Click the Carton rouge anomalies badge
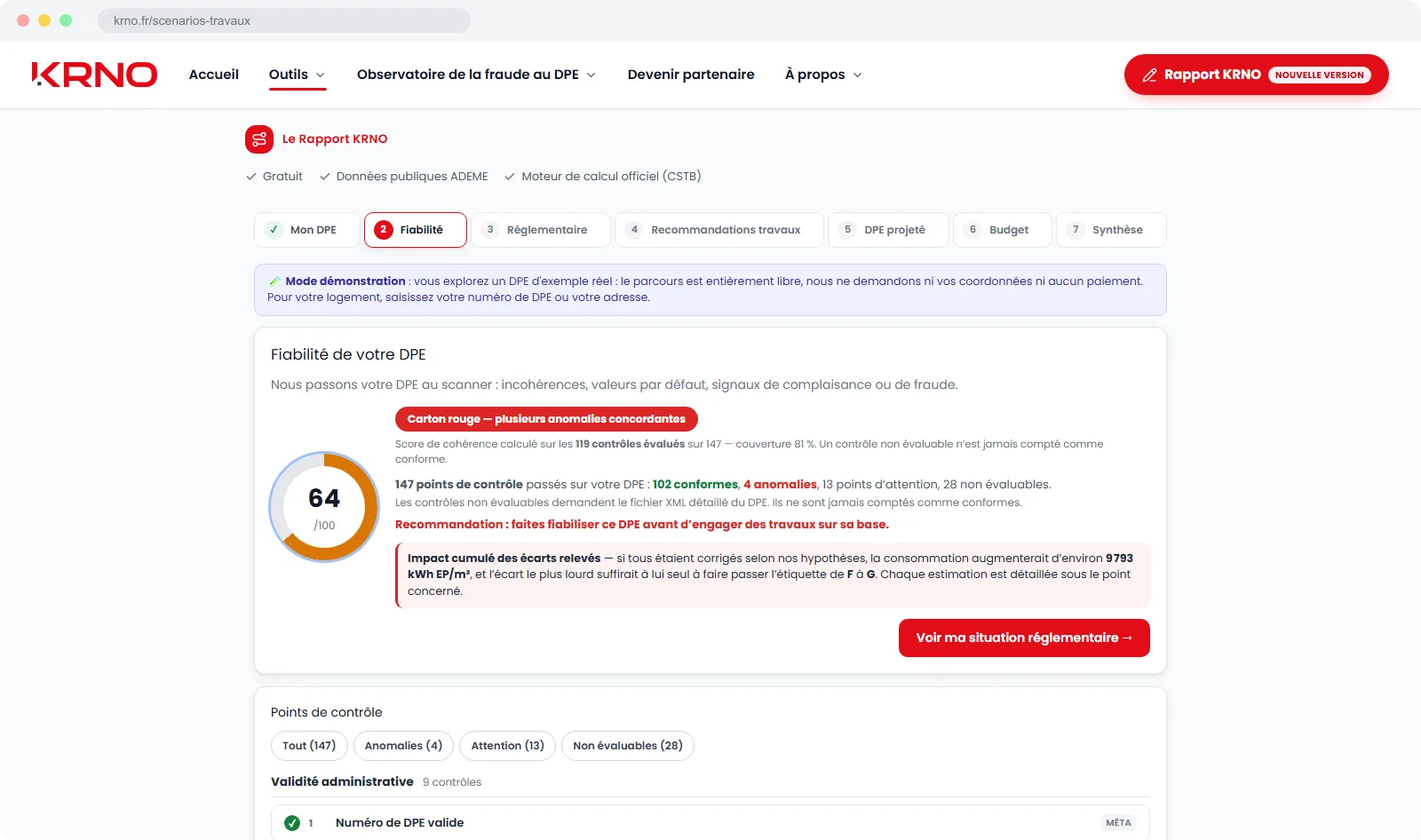The image size is (1421, 840). click(x=546, y=419)
